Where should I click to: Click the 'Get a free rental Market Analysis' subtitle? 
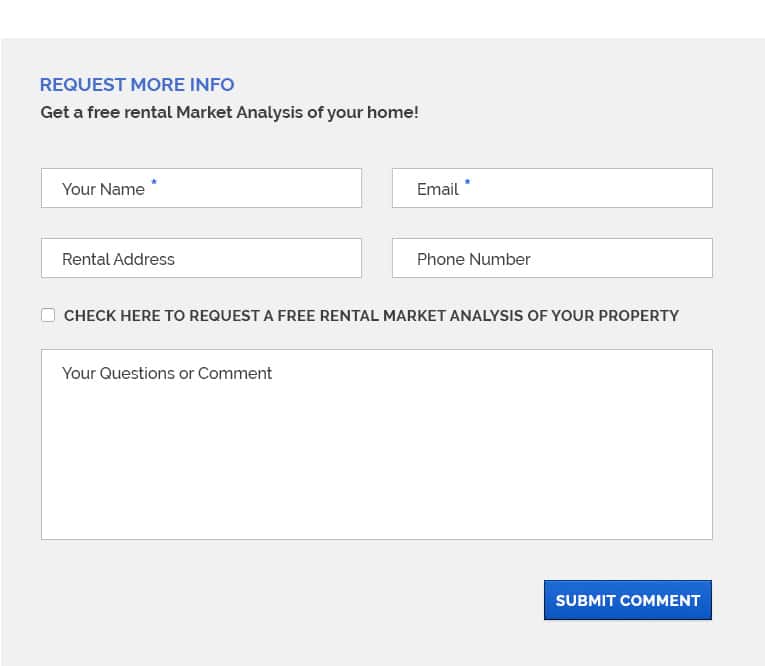pyautogui.click(x=229, y=113)
